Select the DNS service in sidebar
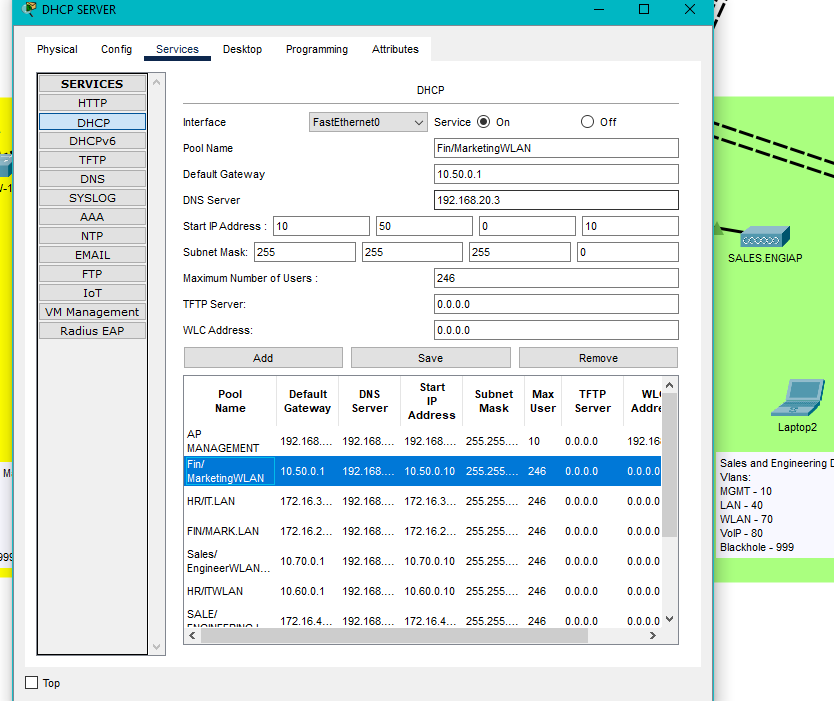This screenshot has width=834, height=701. [x=92, y=179]
